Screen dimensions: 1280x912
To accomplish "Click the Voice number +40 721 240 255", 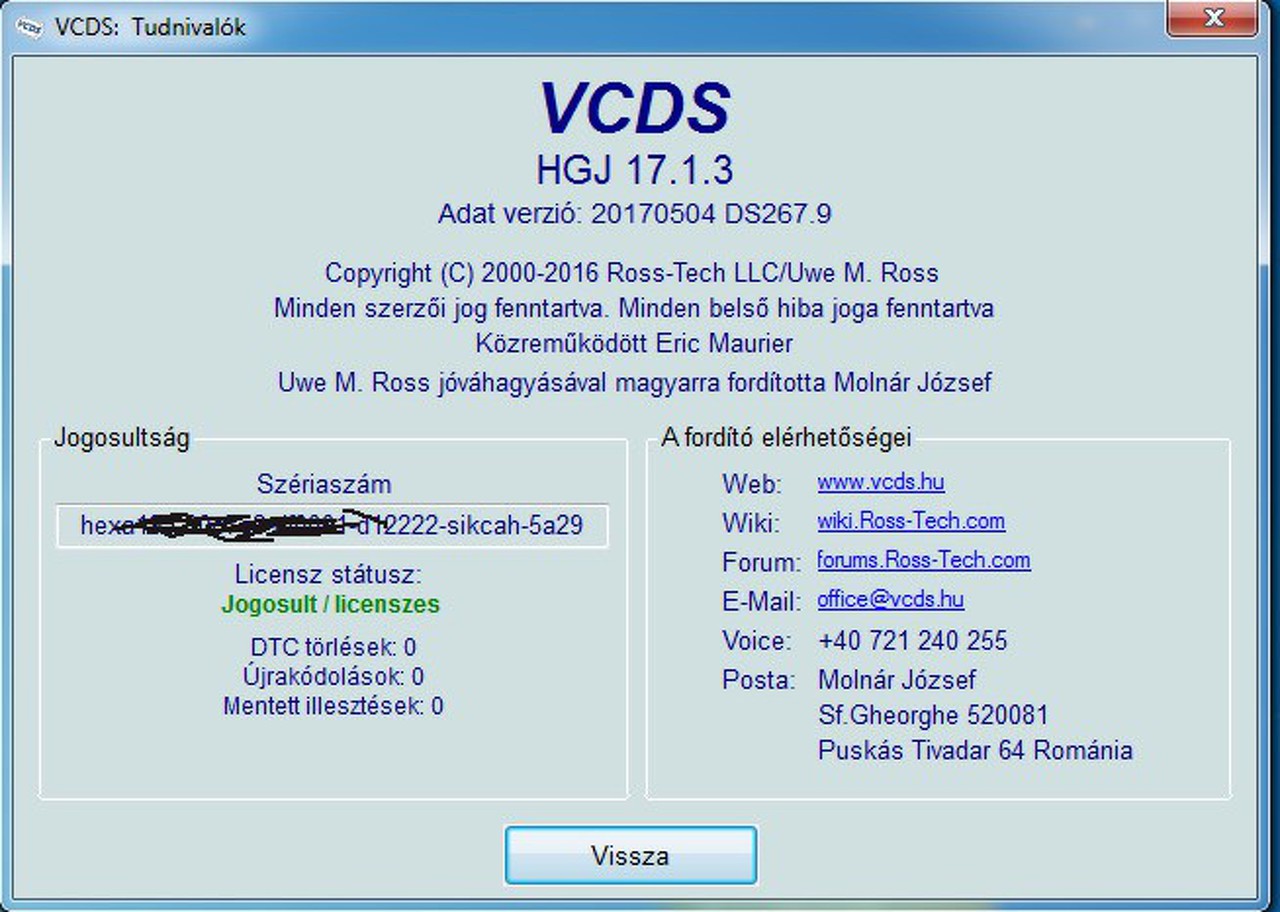I will pyautogui.click(x=913, y=640).
